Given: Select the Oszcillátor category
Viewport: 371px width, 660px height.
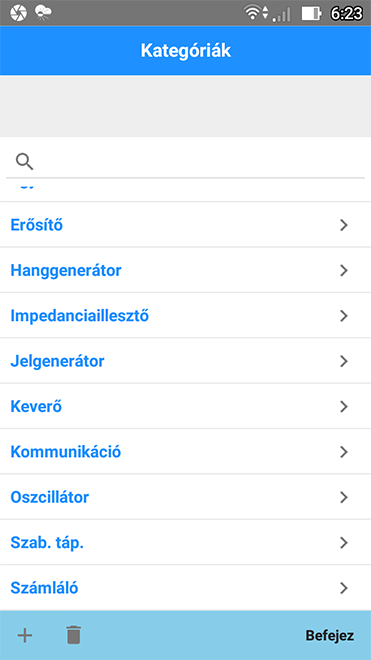Looking at the screenshot, I should 185,498.
